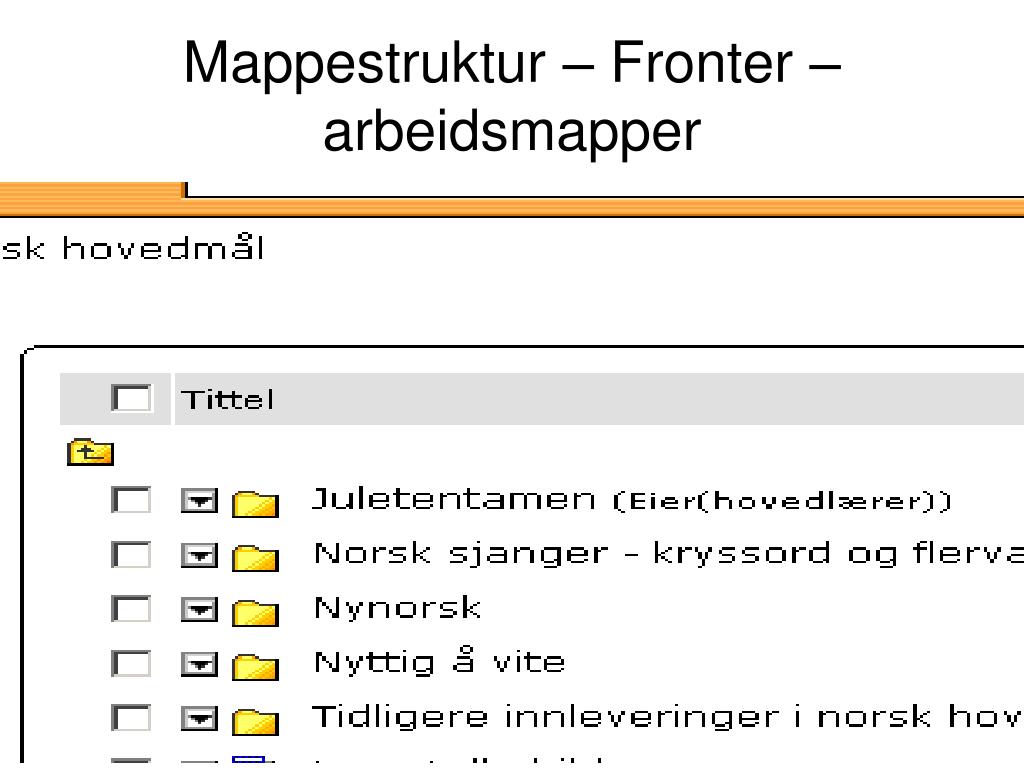The image size is (1024, 768).
Task: Toggle the select-all checkbox beside Tittel
Action: [131, 398]
